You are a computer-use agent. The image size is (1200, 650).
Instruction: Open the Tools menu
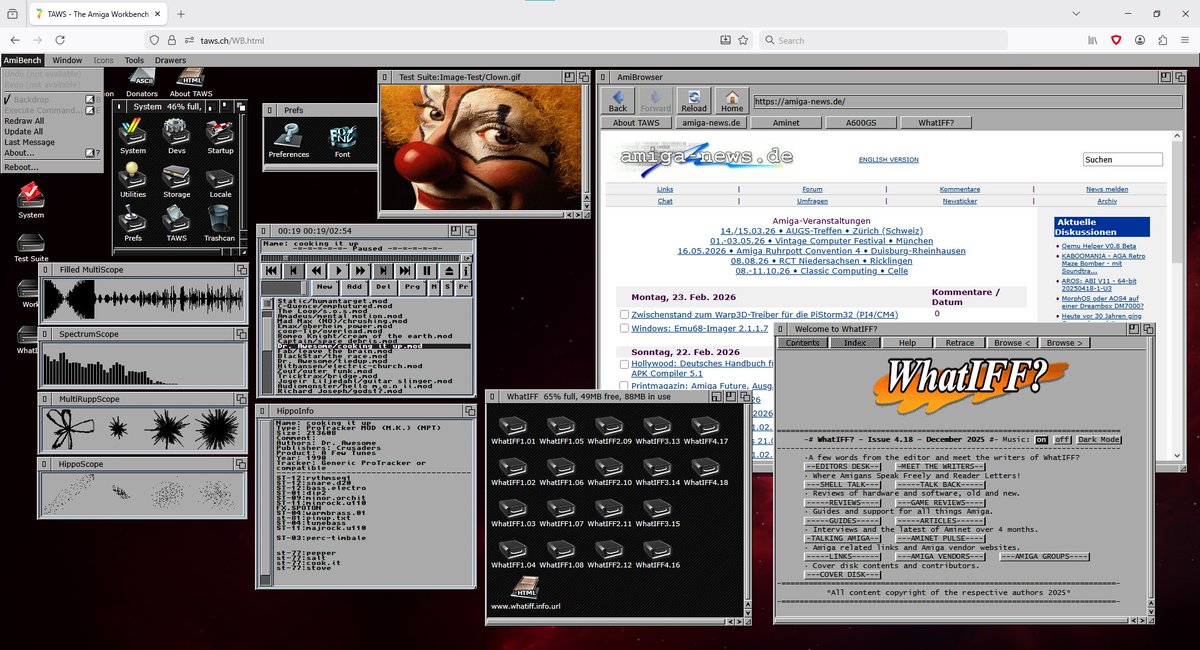click(x=134, y=60)
